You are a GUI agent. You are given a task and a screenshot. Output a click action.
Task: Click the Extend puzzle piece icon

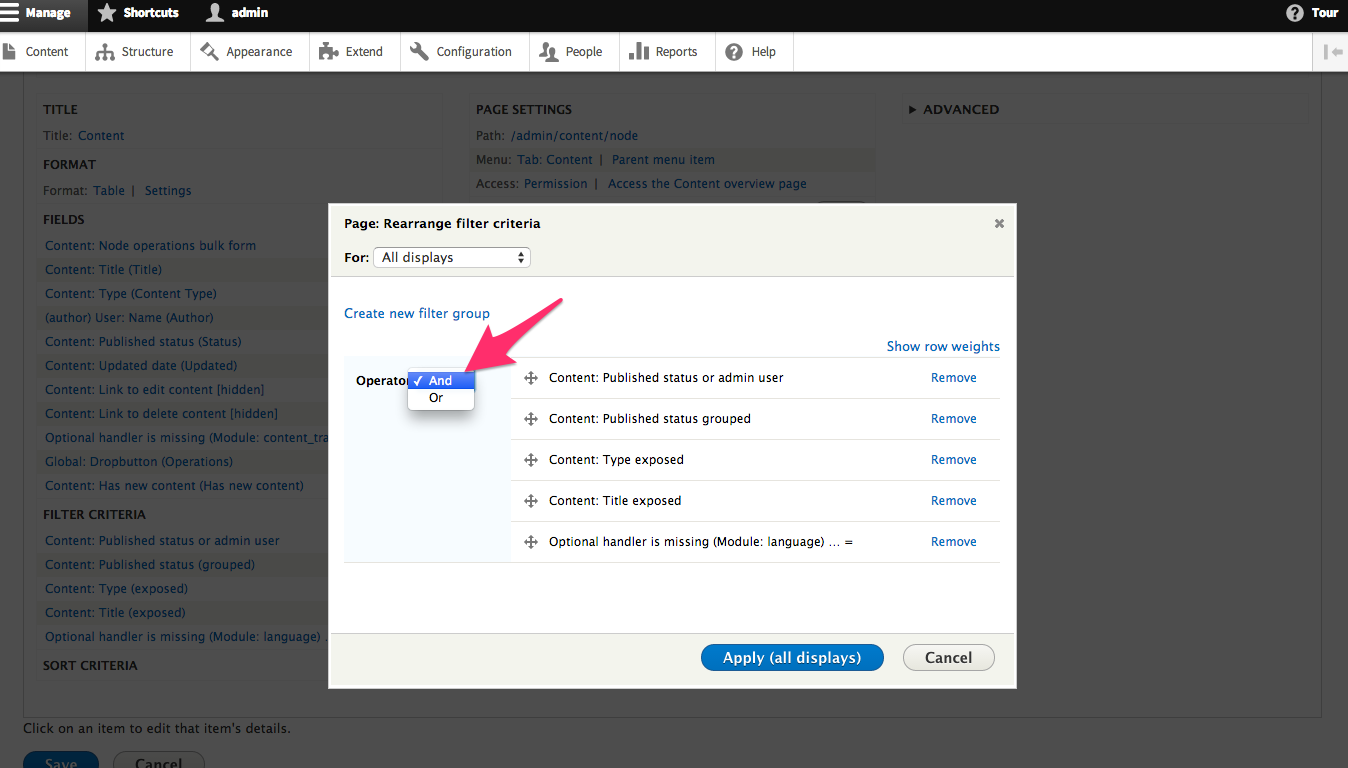329,52
